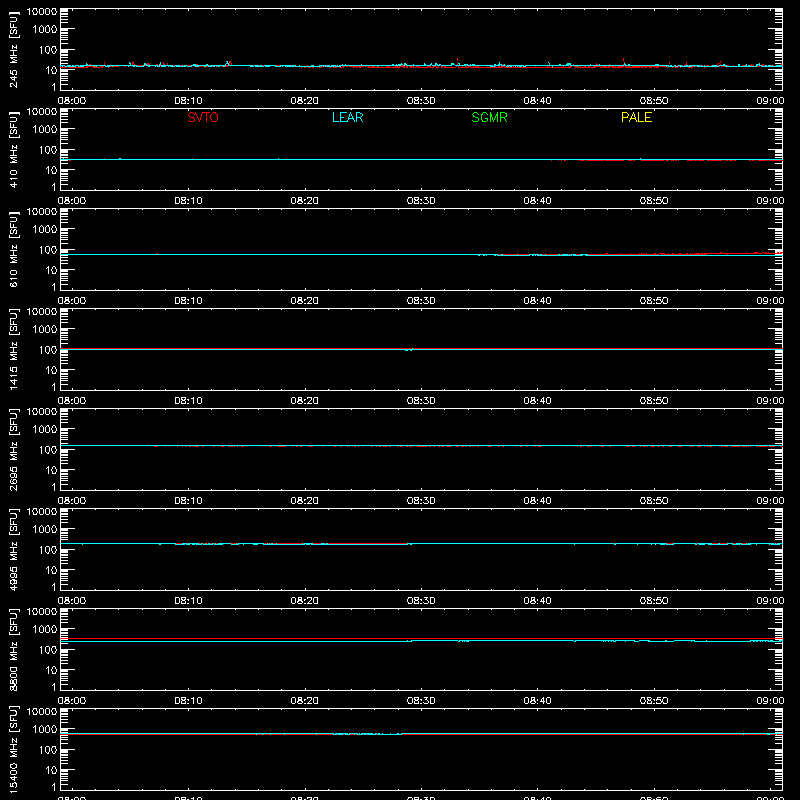Click the 08:20 tick label of 410 MHz plot
The image size is (800, 800).
[x=305, y=201]
